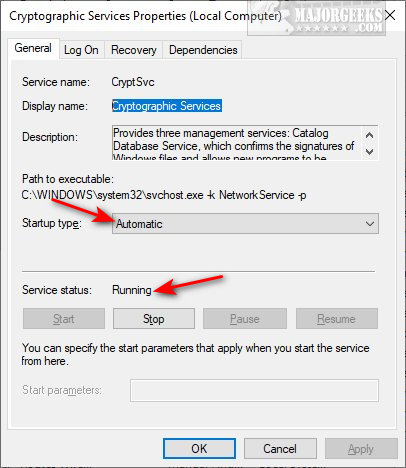Viewport: 406px width, 468px height.
Task: Expand the Startup type dropdown
Action: coord(245,224)
